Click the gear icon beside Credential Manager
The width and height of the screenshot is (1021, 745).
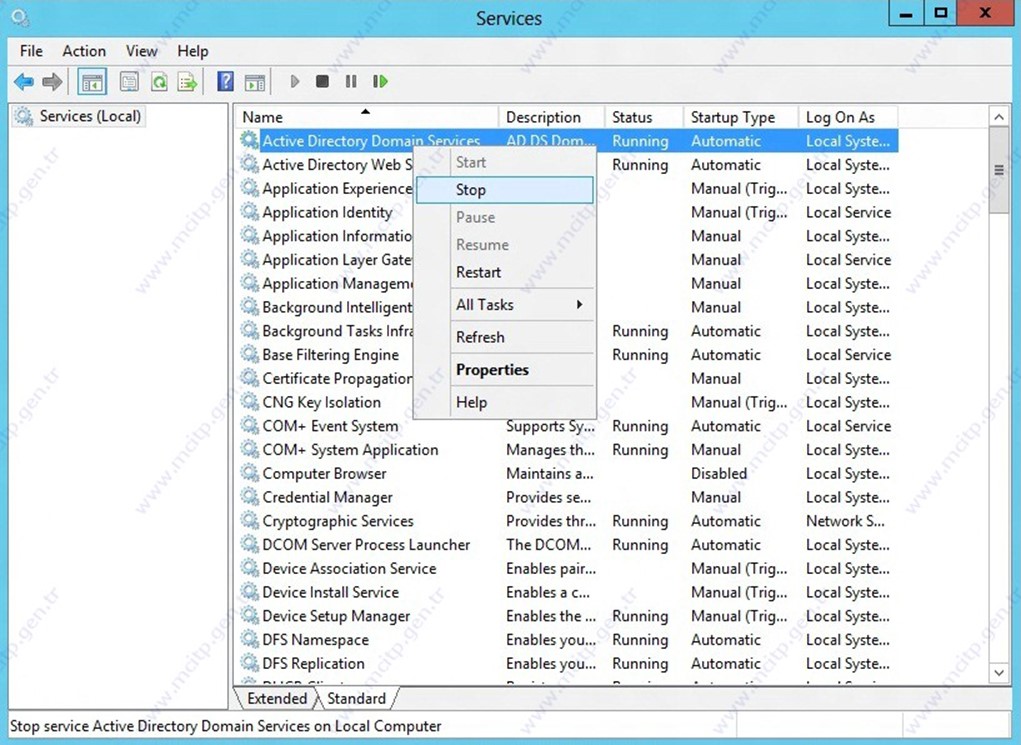249,497
